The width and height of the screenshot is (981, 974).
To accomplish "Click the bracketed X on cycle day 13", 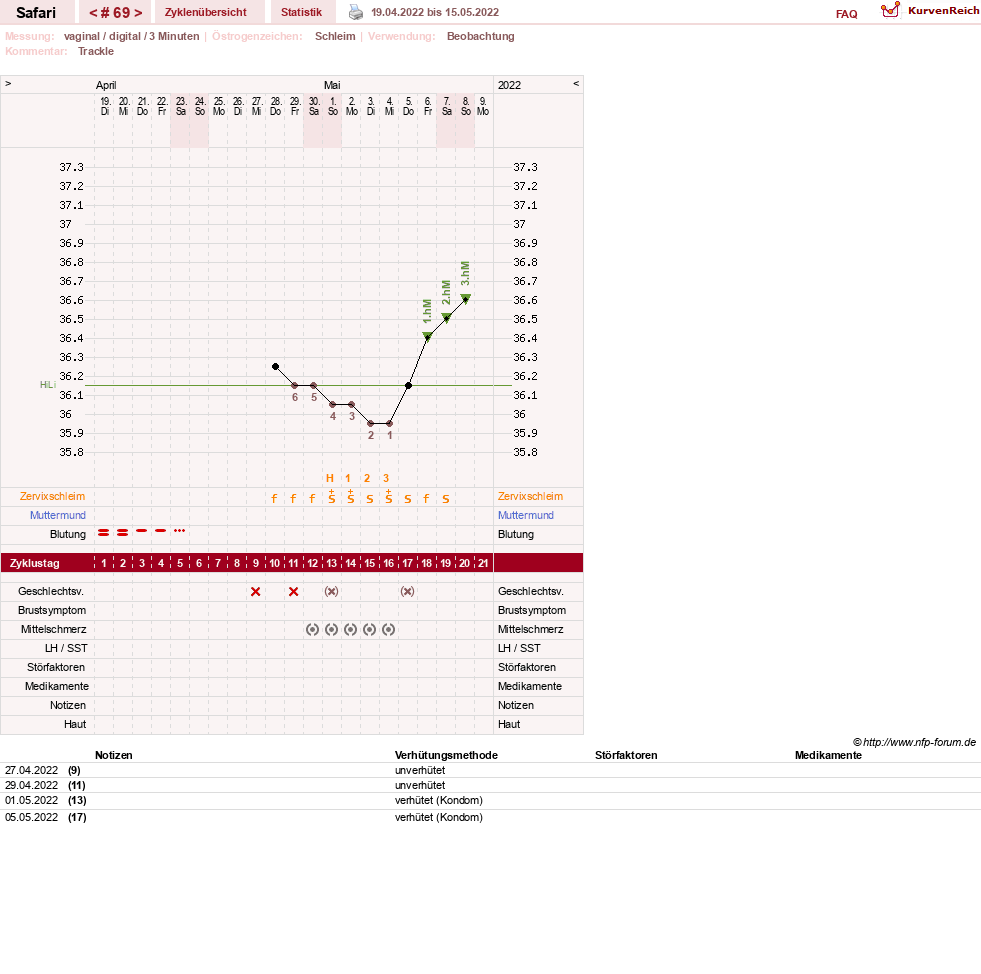I will click(332, 592).
